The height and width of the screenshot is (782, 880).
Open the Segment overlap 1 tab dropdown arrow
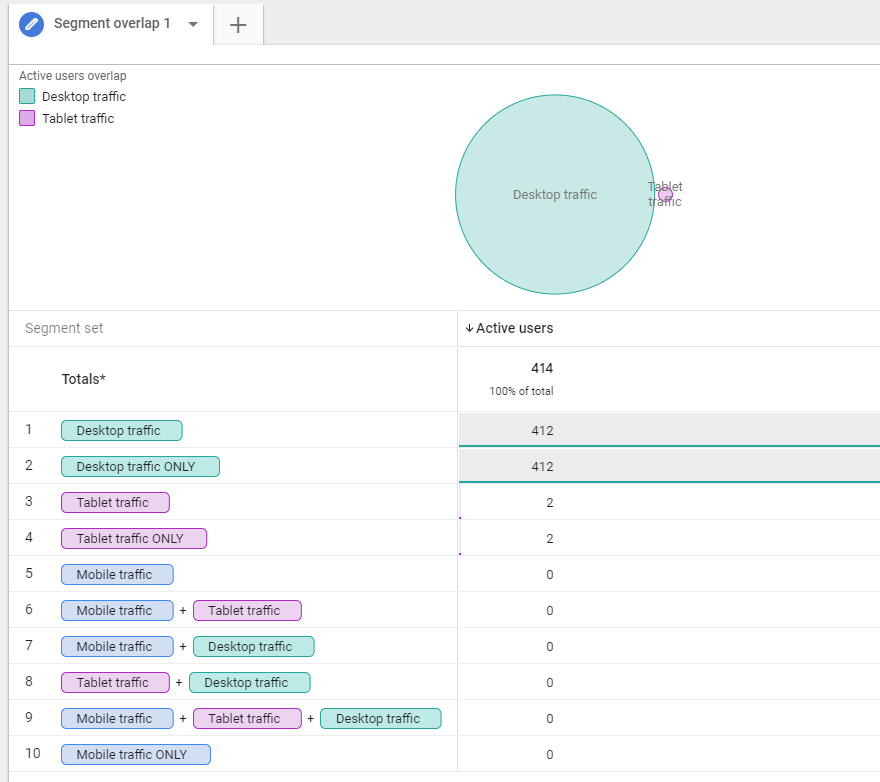[x=193, y=24]
